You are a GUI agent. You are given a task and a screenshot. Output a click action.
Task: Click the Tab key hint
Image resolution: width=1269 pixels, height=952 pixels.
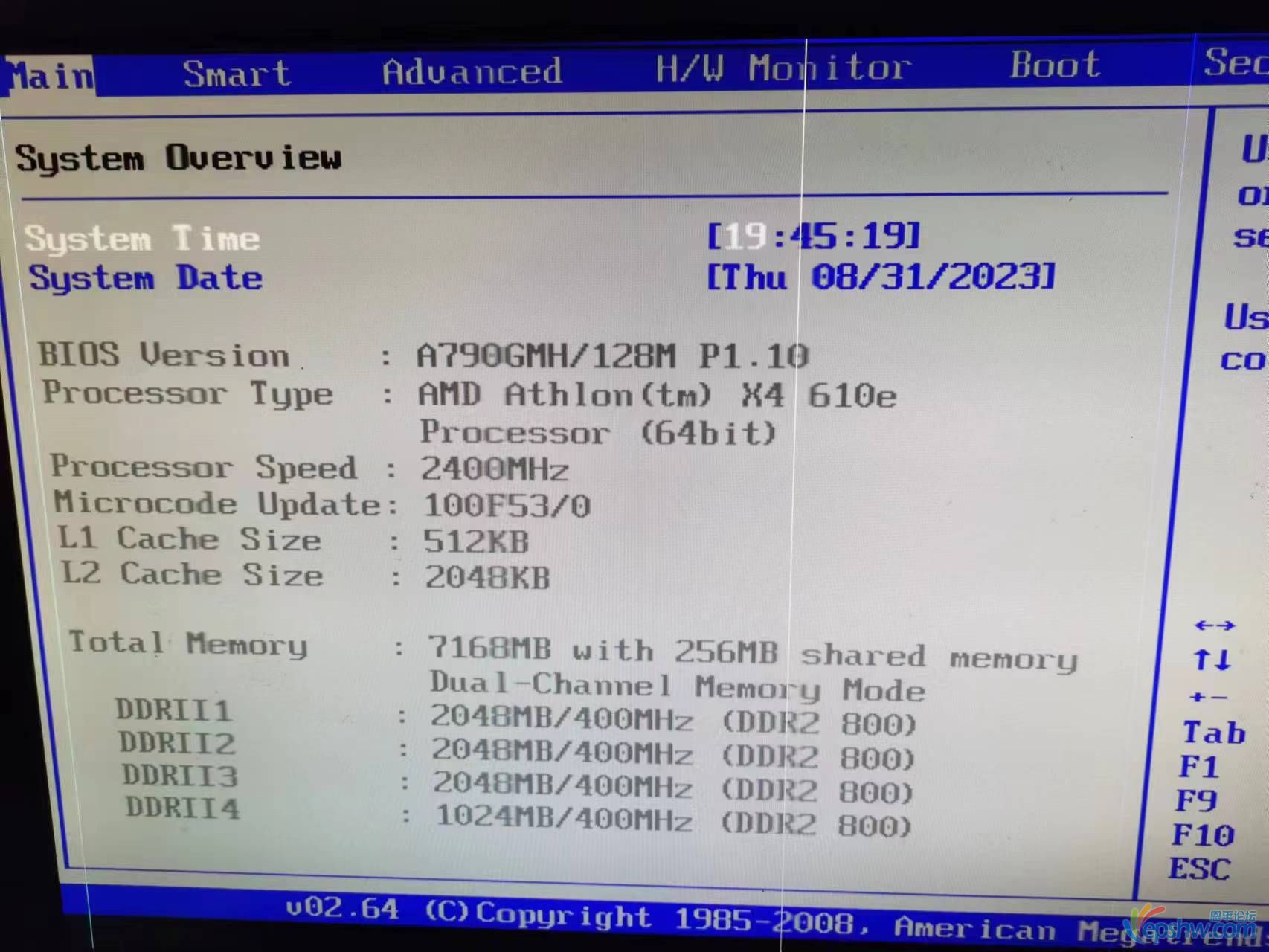tap(1214, 733)
